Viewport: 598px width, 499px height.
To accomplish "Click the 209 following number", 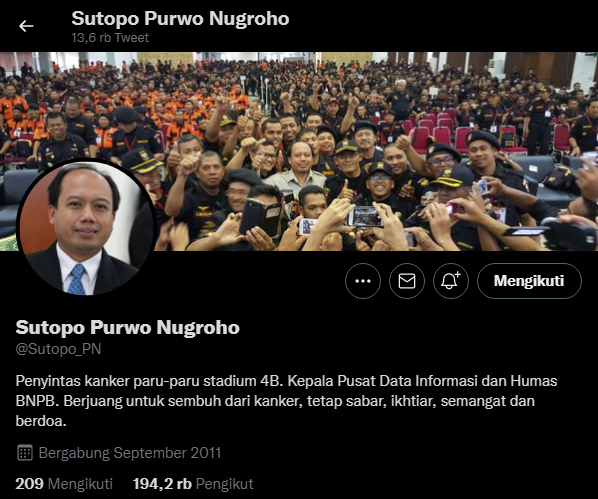I will coord(30,484).
